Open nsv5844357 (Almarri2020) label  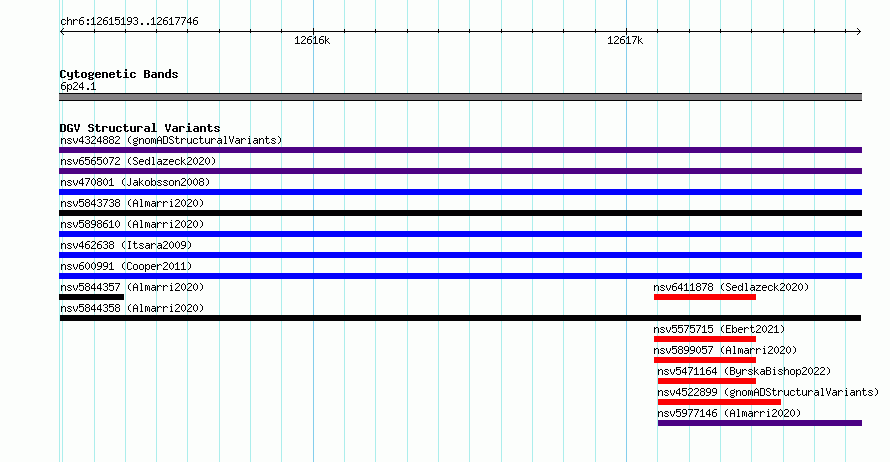[132, 287]
